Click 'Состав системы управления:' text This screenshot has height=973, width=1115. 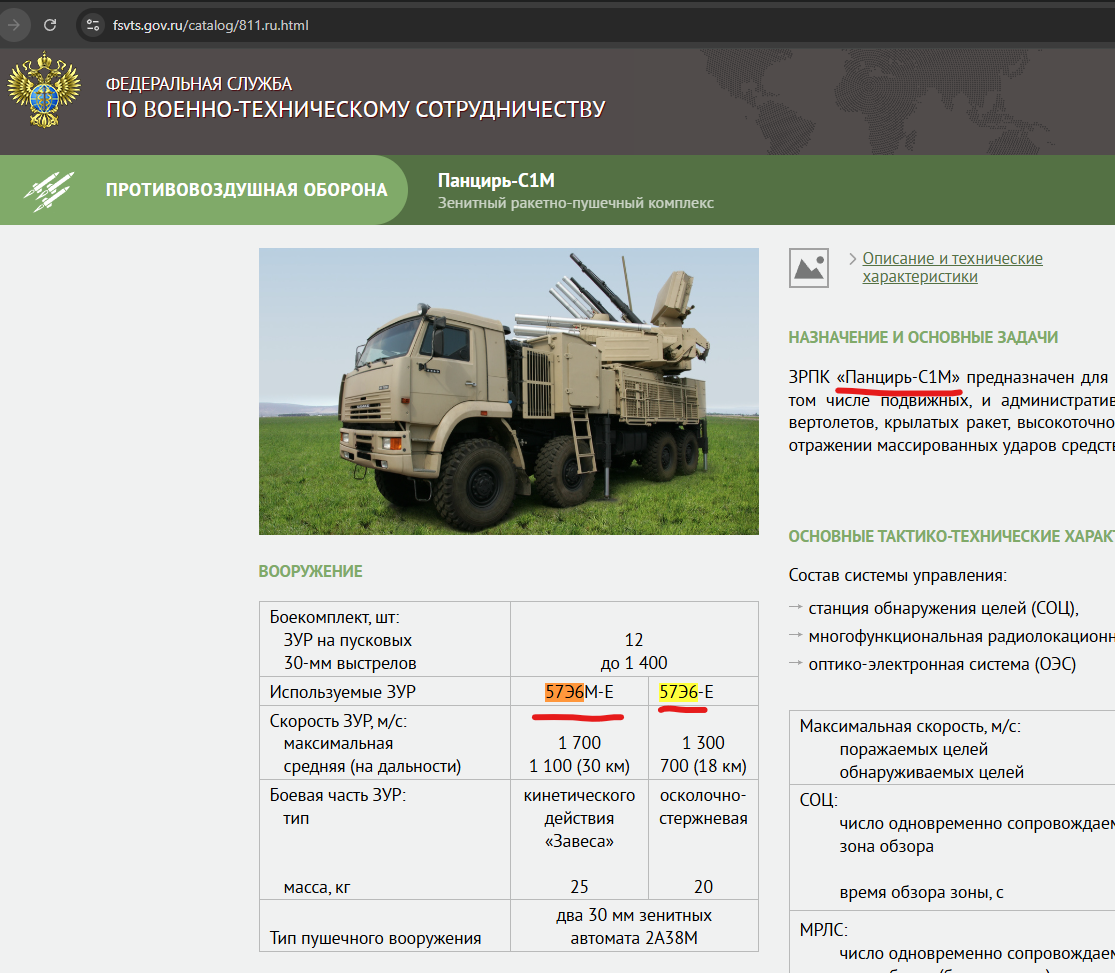[897, 575]
